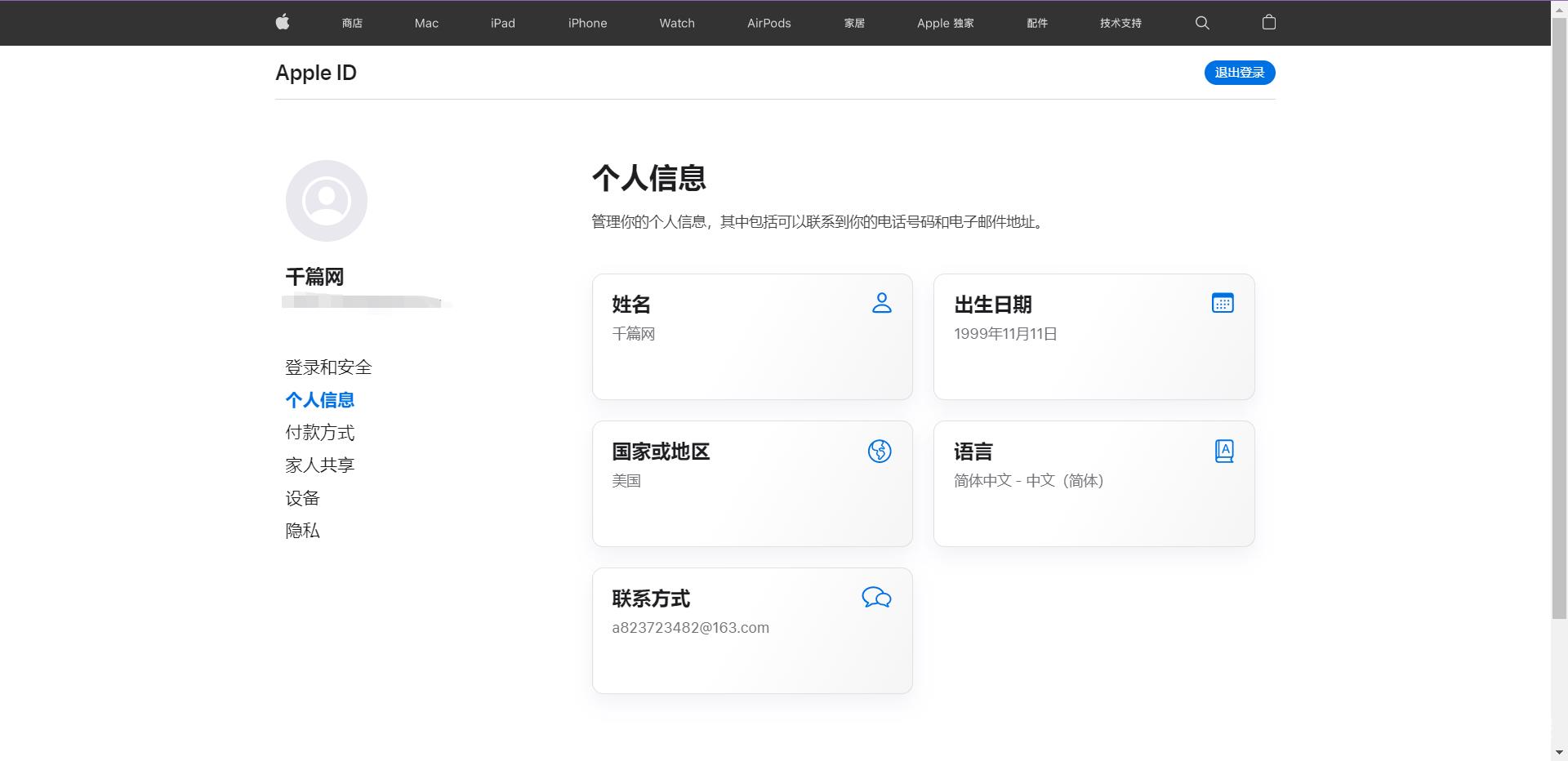Click the globe icon on the 国家或地区 card
Image resolution: width=1568 pixels, height=761 pixels.
880,451
